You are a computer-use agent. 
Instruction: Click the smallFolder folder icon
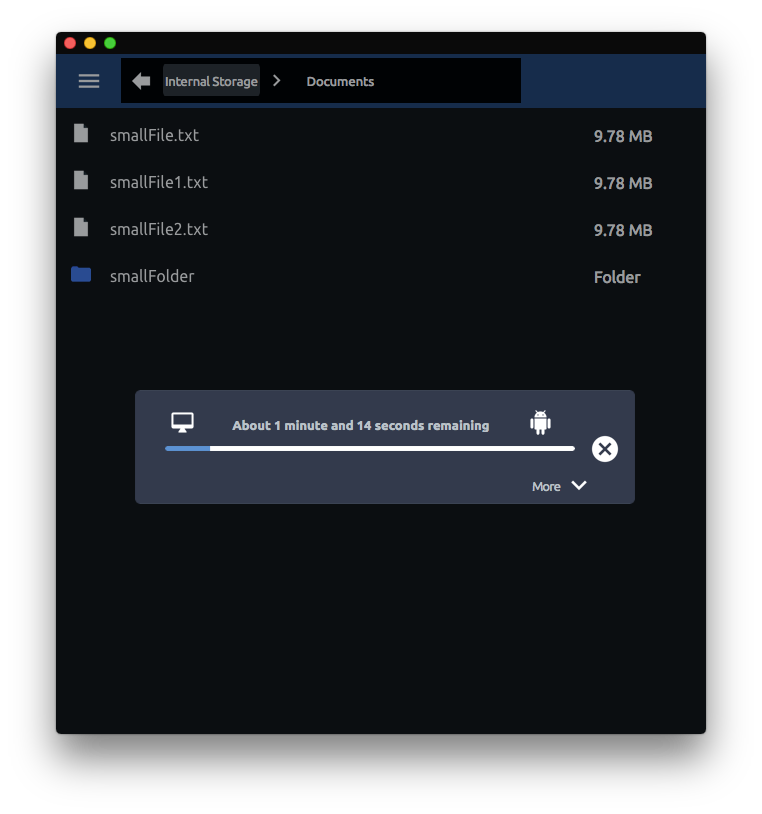click(81, 275)
